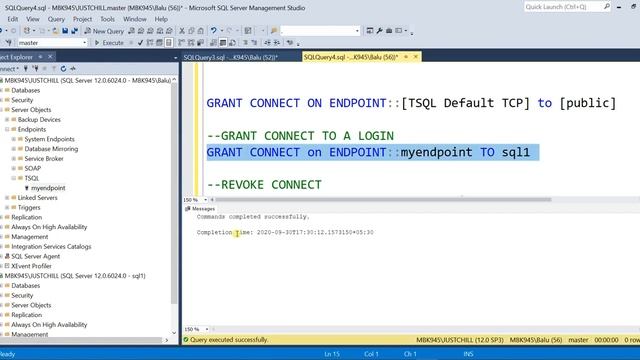The height and width of the screenshot is (360, 640).
Task: Click the Solution Explorer window icon
Action: point(370,31)
